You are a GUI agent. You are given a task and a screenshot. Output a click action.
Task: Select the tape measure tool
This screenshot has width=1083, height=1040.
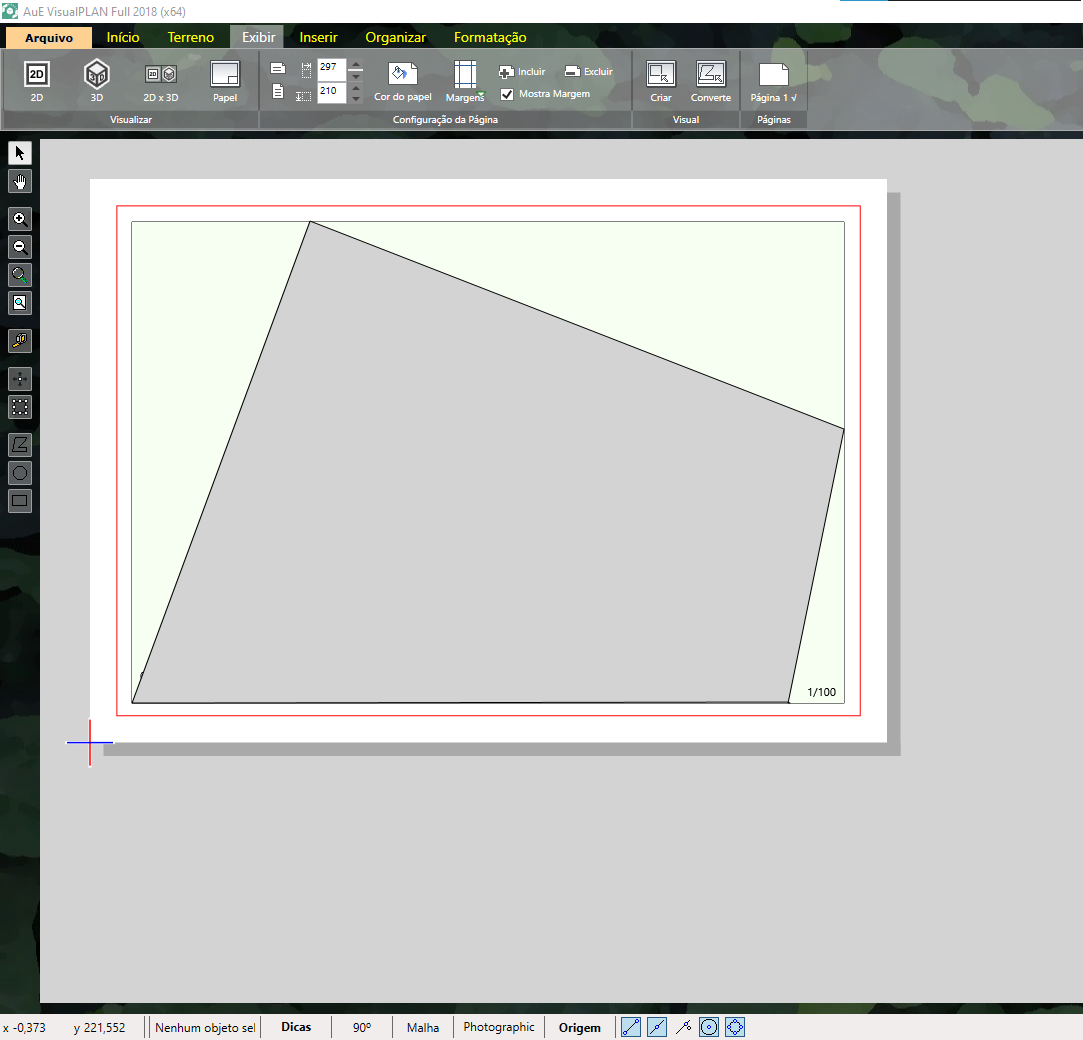[20, 341]
